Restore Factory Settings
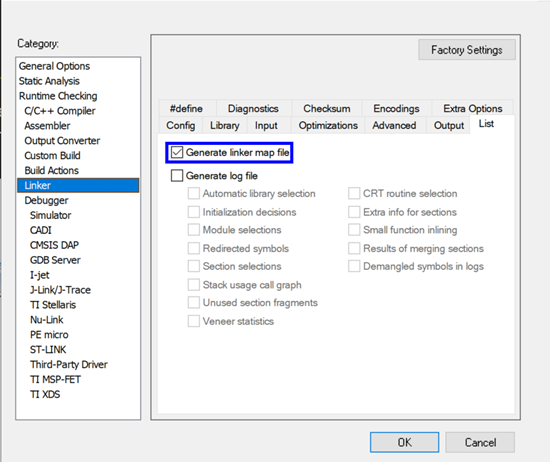 point(467,49)
